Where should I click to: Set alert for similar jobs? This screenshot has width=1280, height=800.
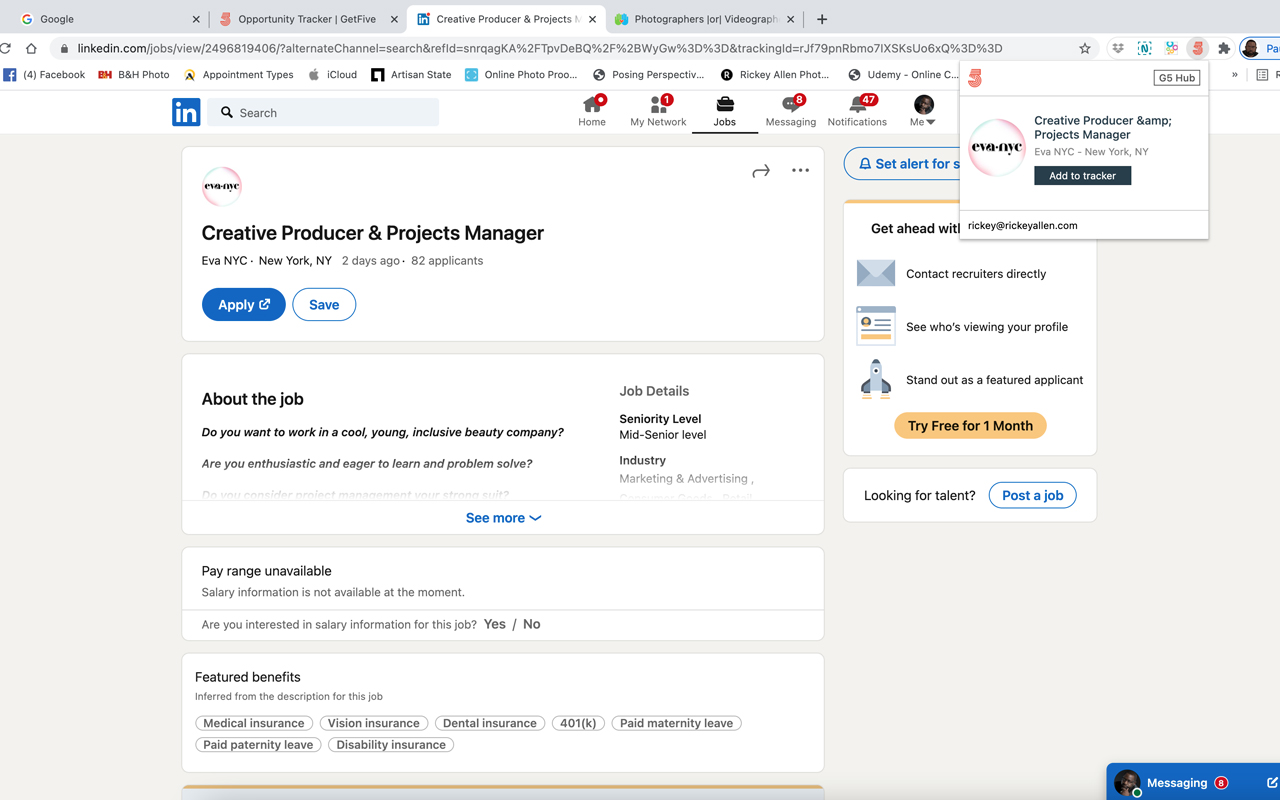[902, 164]
